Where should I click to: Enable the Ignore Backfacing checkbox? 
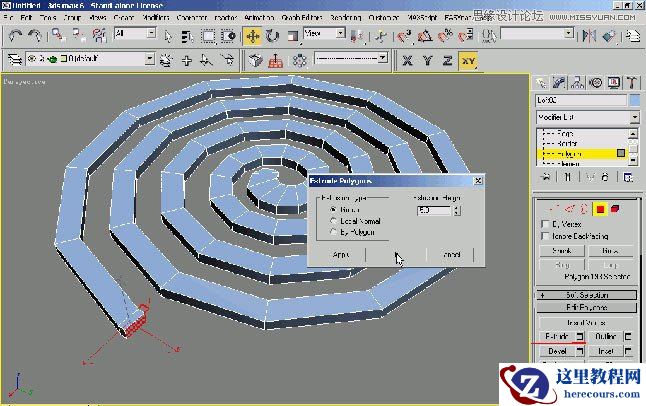tap(545, 236)
